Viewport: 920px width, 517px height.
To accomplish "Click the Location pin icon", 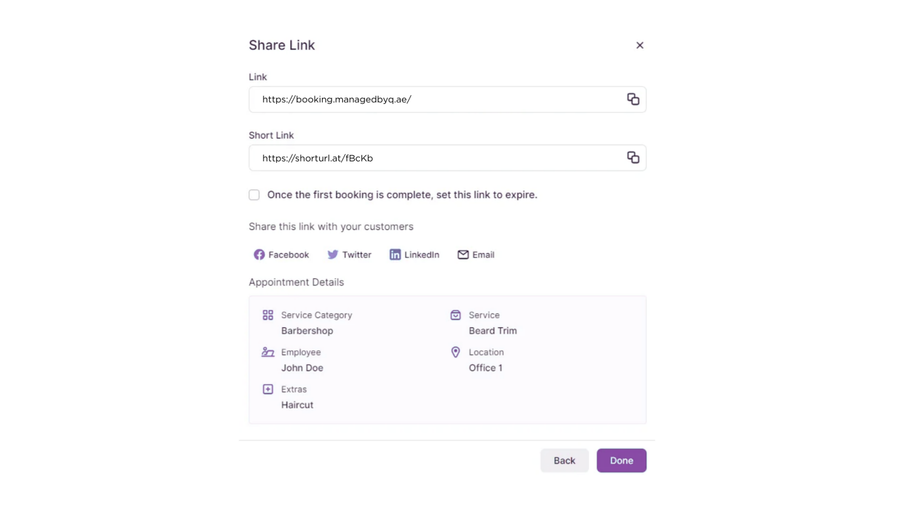I will [455, 352].
